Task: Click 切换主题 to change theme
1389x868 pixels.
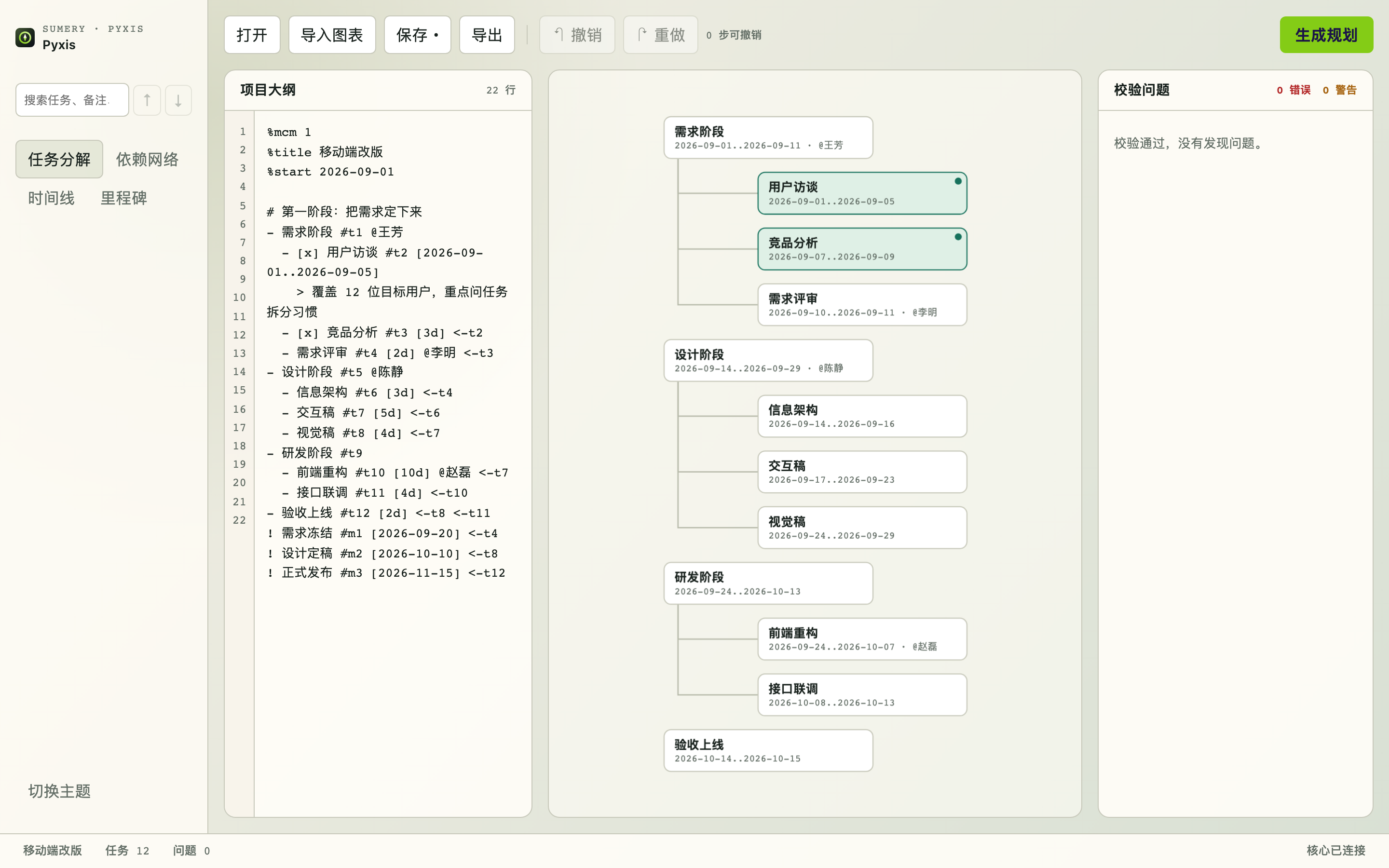Action: (59, 791)
